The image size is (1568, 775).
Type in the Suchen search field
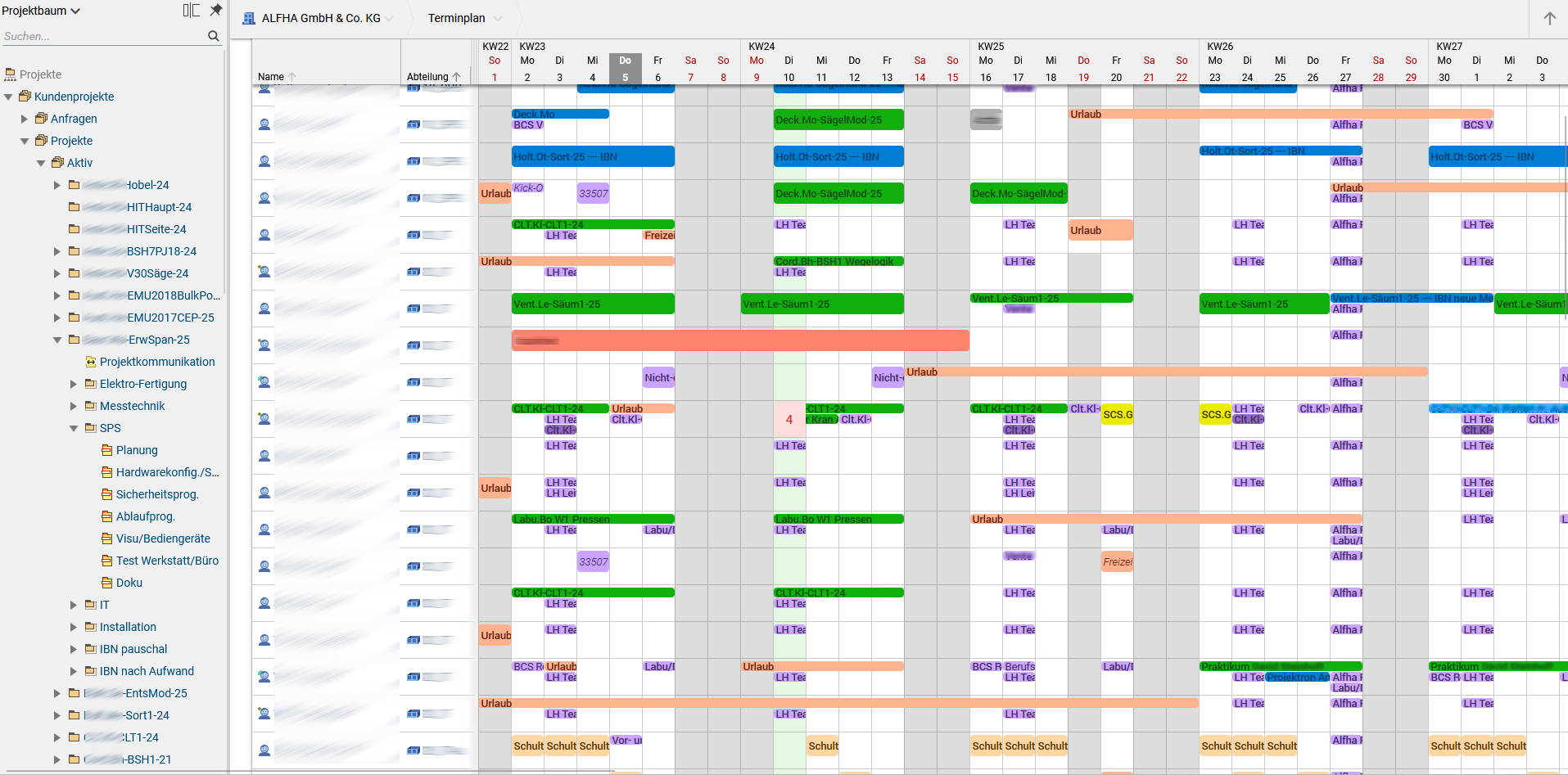(102, 36)
